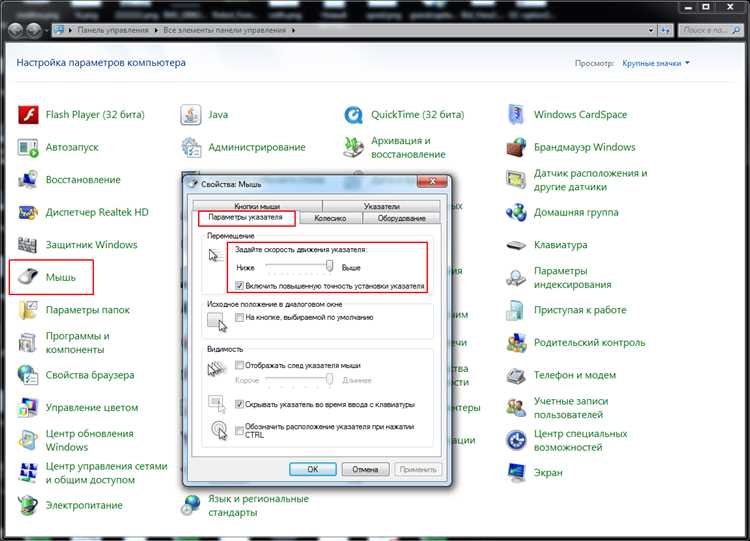Open Защитник Windows icon

point(28,245)
